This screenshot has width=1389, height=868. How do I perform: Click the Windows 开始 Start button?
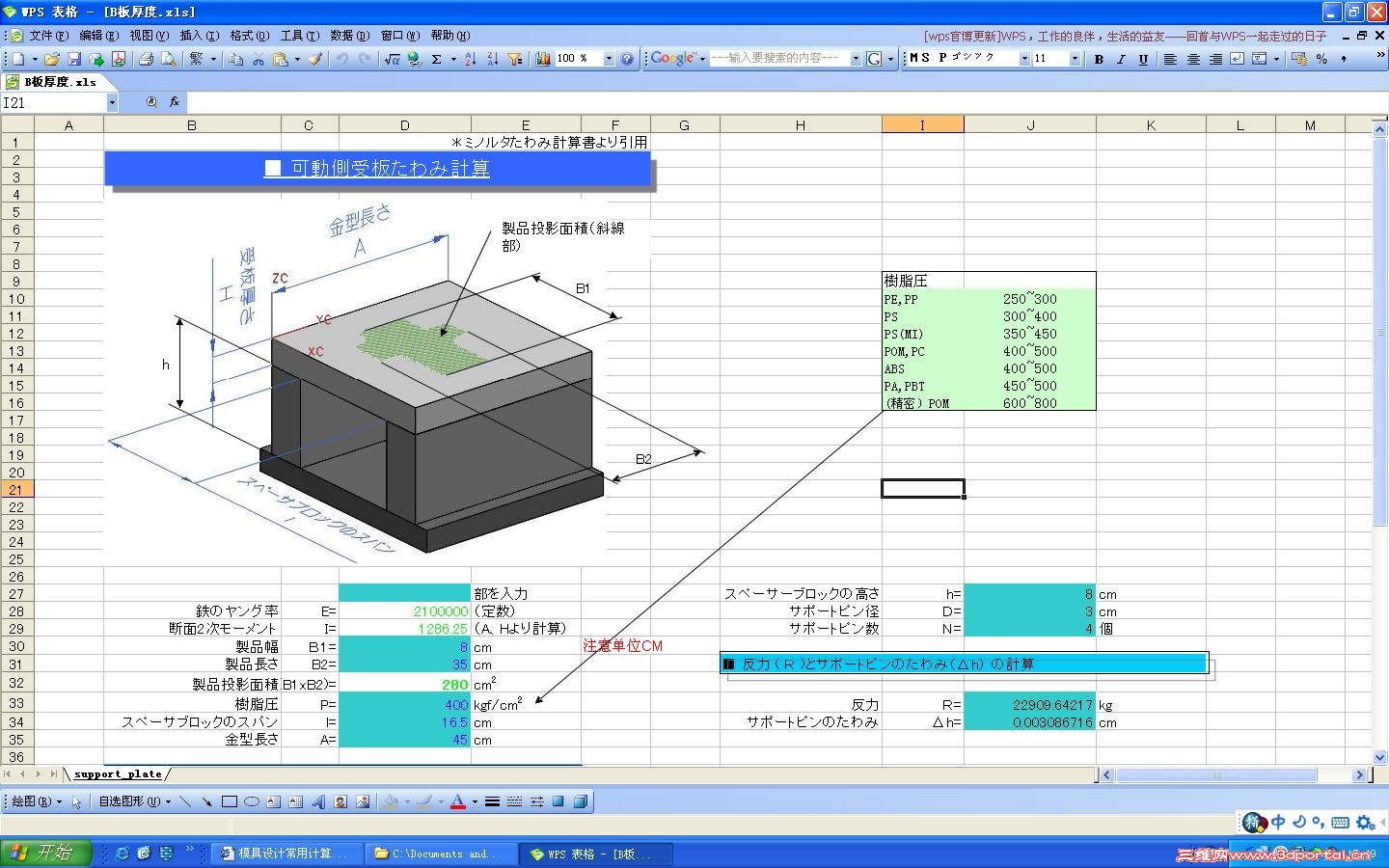46,853
